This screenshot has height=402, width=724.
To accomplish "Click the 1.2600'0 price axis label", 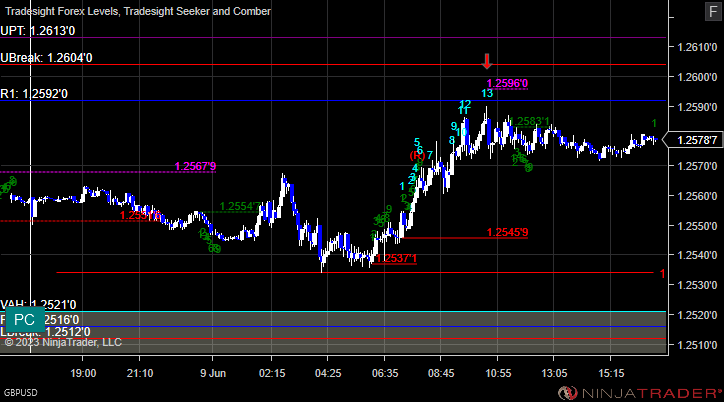I will [697, 77].
